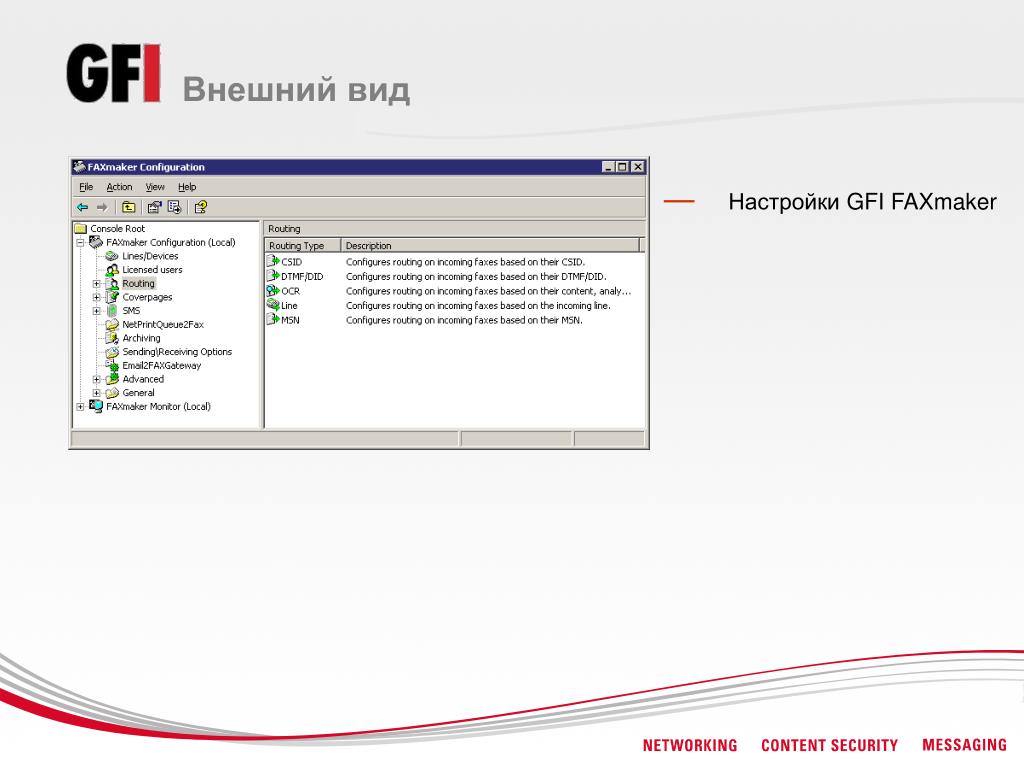This screenshot has width=1024, height=768.
Task: Click the Advanced node icon
Action: (x=112, y=379)
